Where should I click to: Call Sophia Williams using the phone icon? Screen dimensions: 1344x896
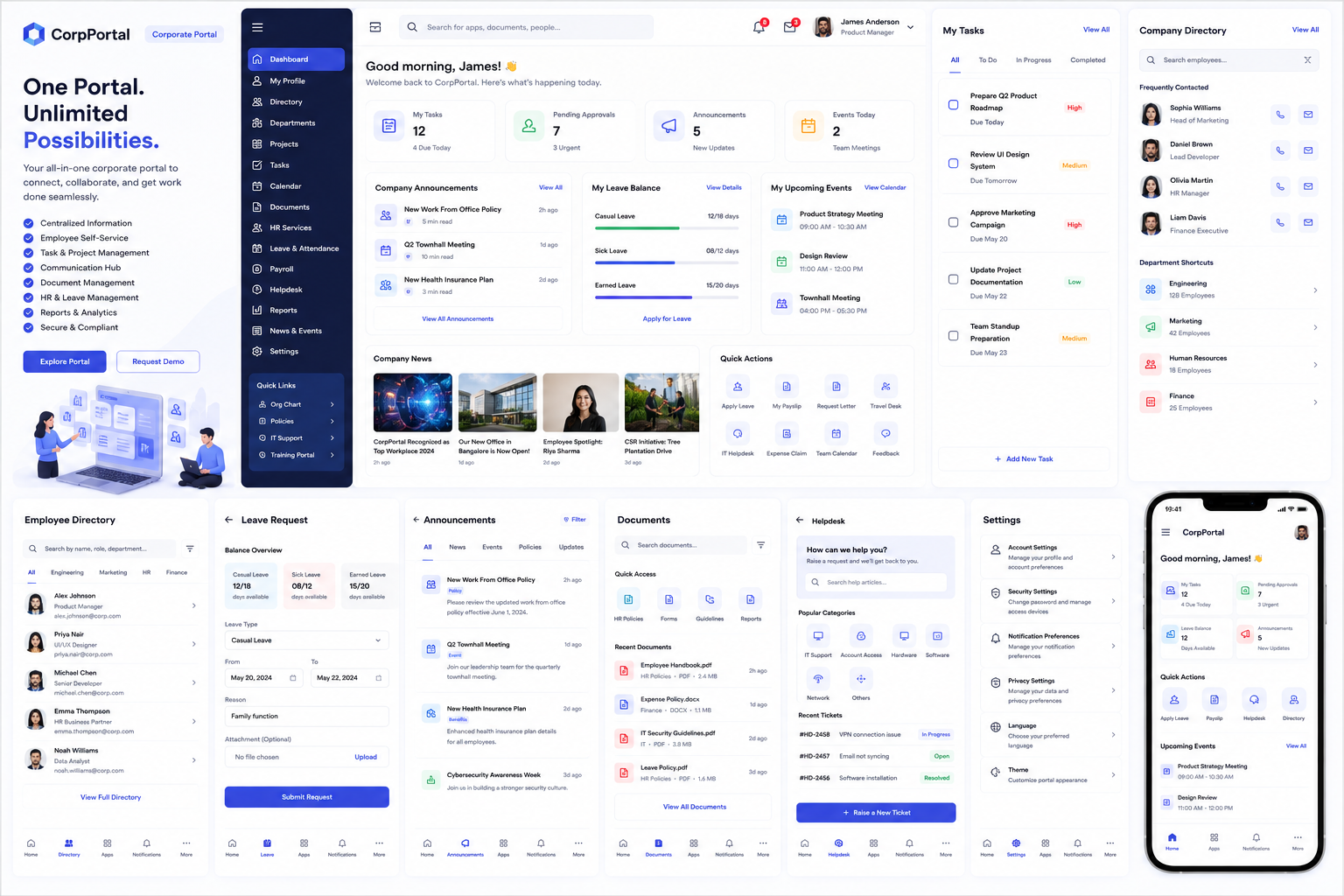point(1280,115)
